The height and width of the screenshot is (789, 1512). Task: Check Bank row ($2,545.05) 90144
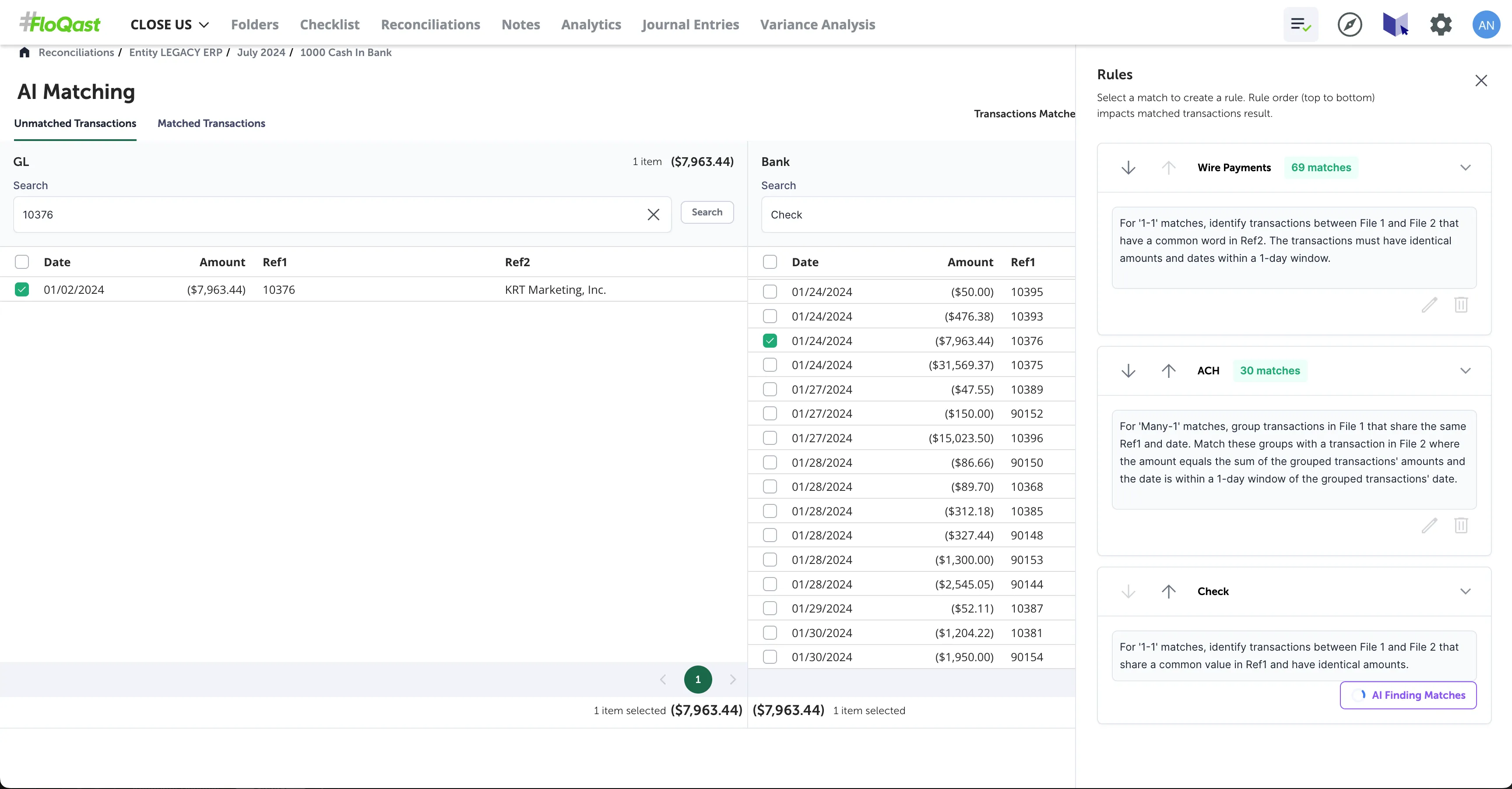click(x=770, y=584)
